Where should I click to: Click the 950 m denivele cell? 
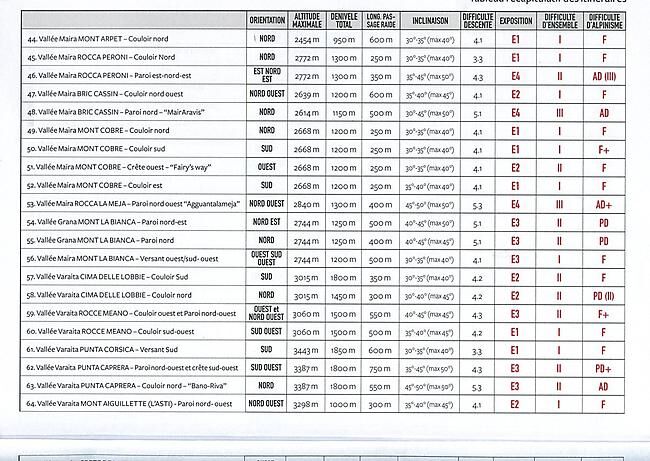344,40
